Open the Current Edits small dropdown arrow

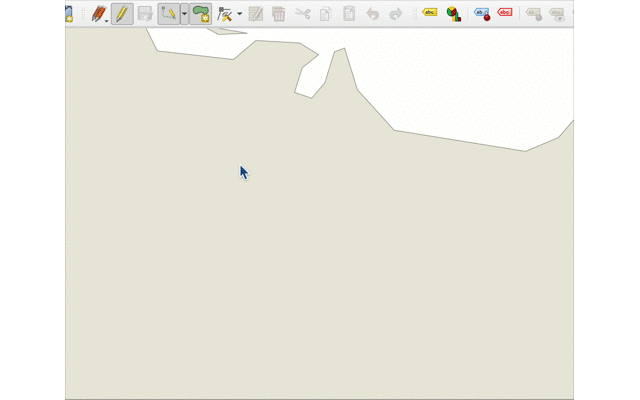[107, 21]
